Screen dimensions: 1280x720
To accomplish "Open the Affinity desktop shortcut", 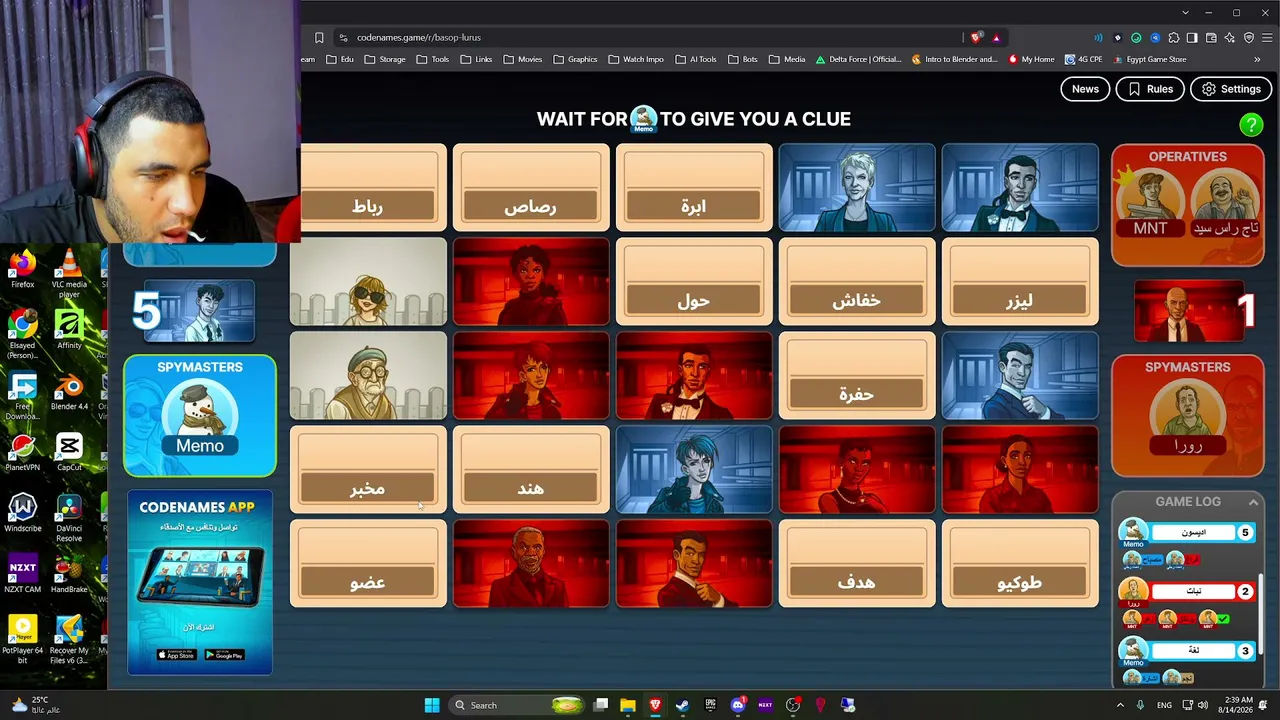I will [69, 330].
